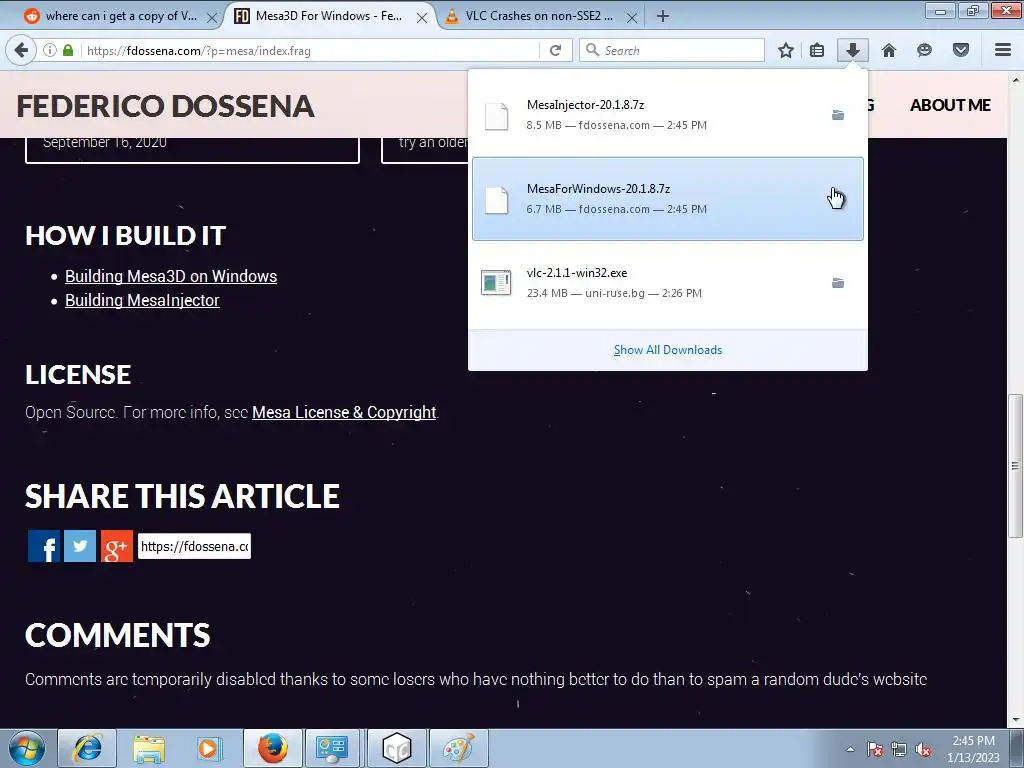
Task: Reload the page with the refresh button
Action: tap(555, 50)
